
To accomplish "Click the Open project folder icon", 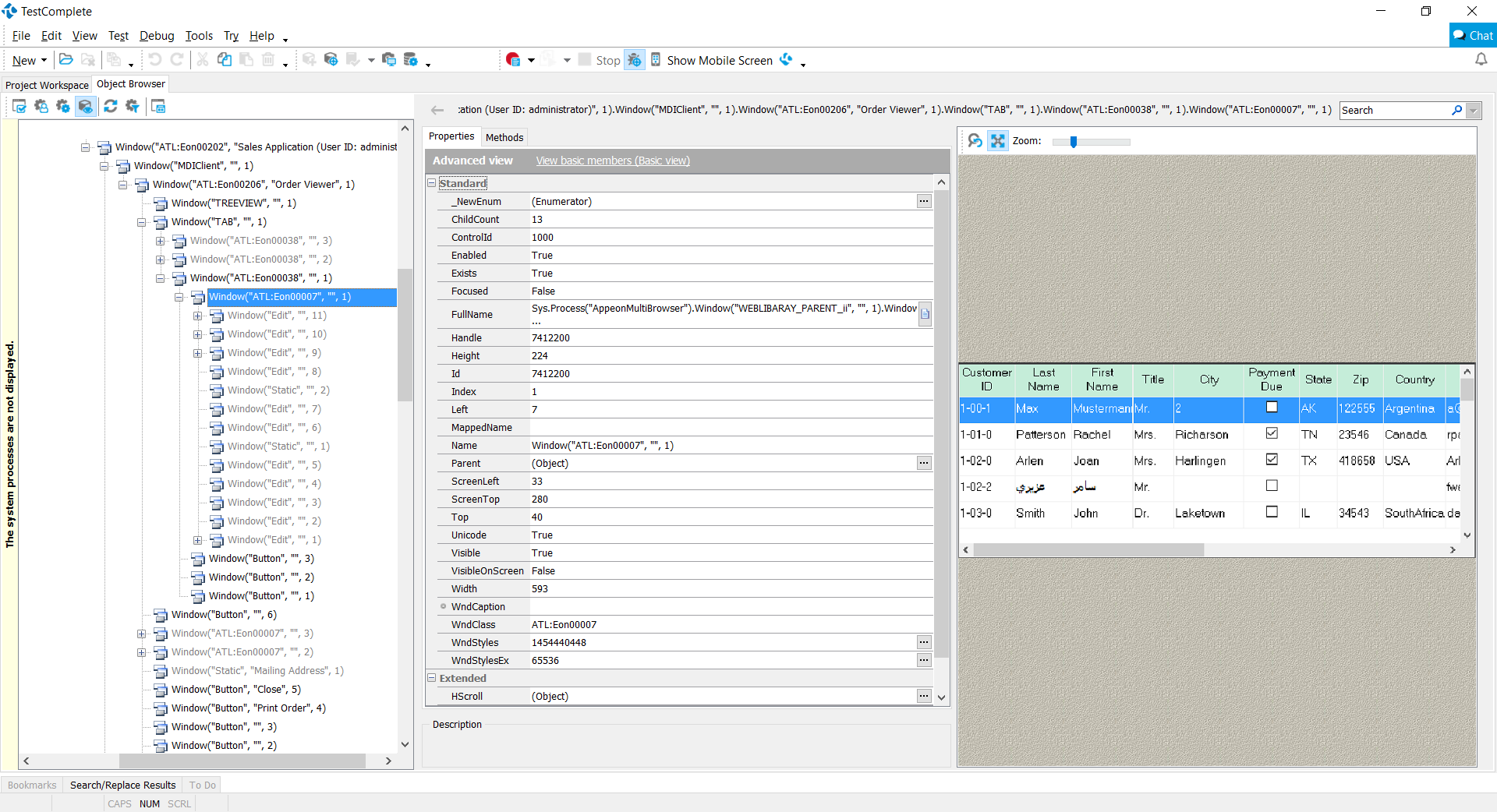I will pos(66,60).
